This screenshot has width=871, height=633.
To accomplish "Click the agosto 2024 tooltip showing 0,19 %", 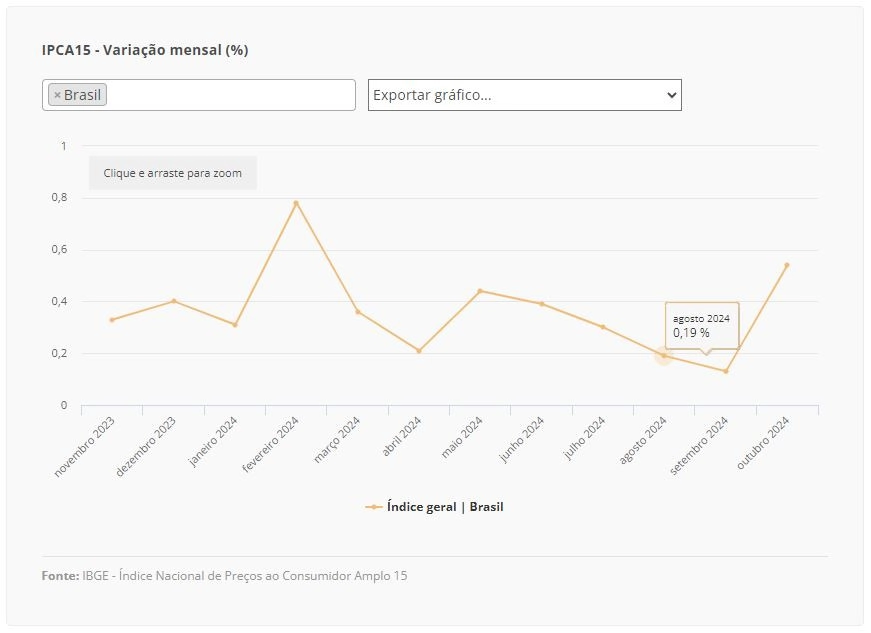I will 702,326.
